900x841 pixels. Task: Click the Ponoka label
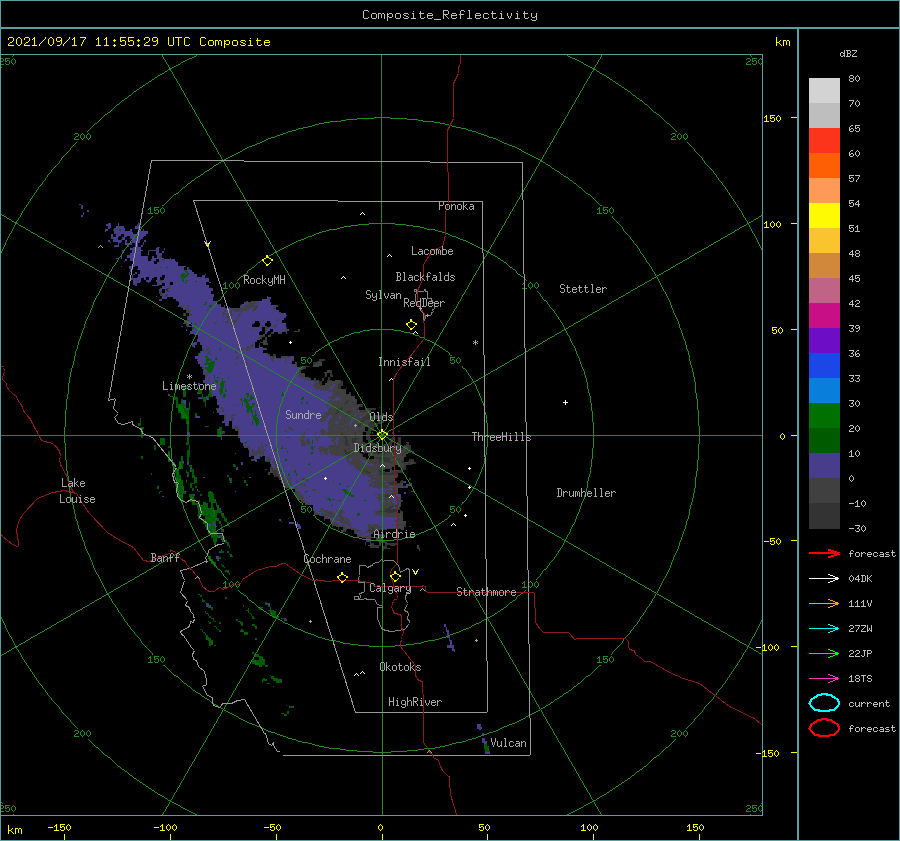point(456,206)
